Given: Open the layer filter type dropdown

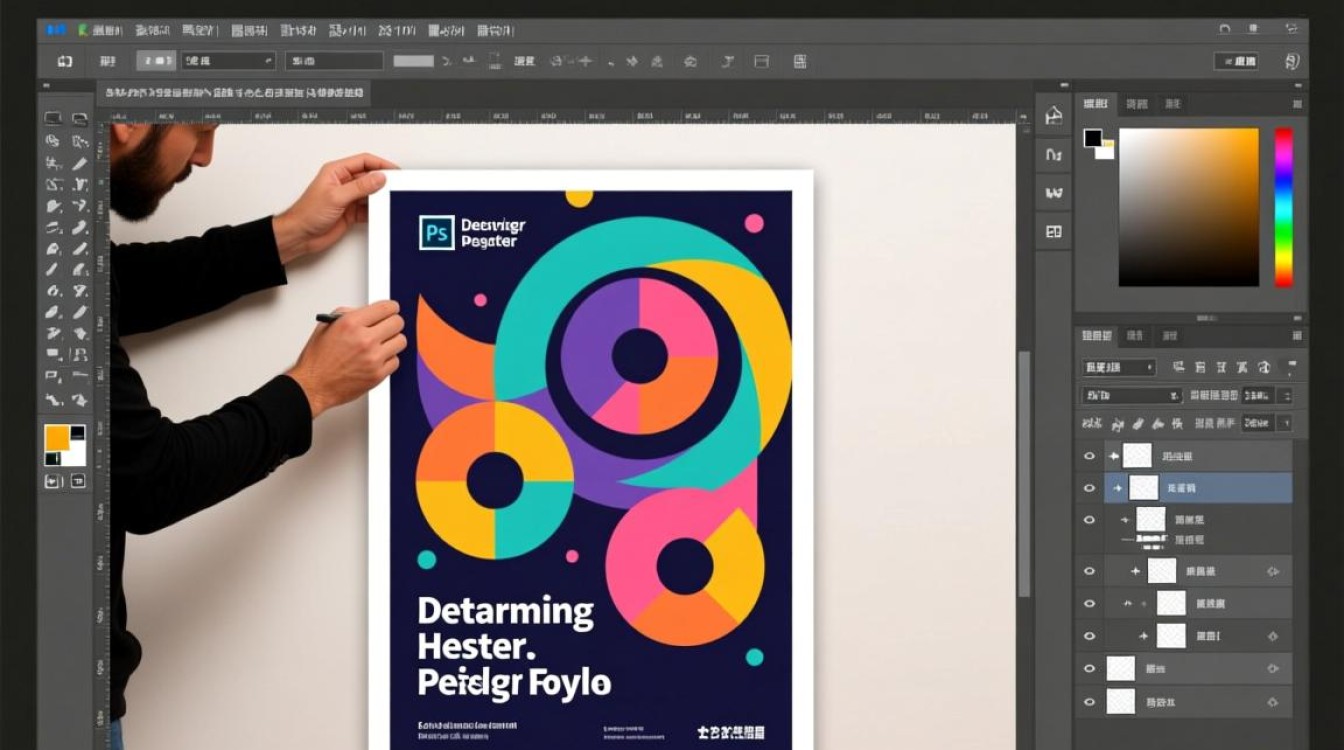Looking at the screenshot, I should 1118,367.
